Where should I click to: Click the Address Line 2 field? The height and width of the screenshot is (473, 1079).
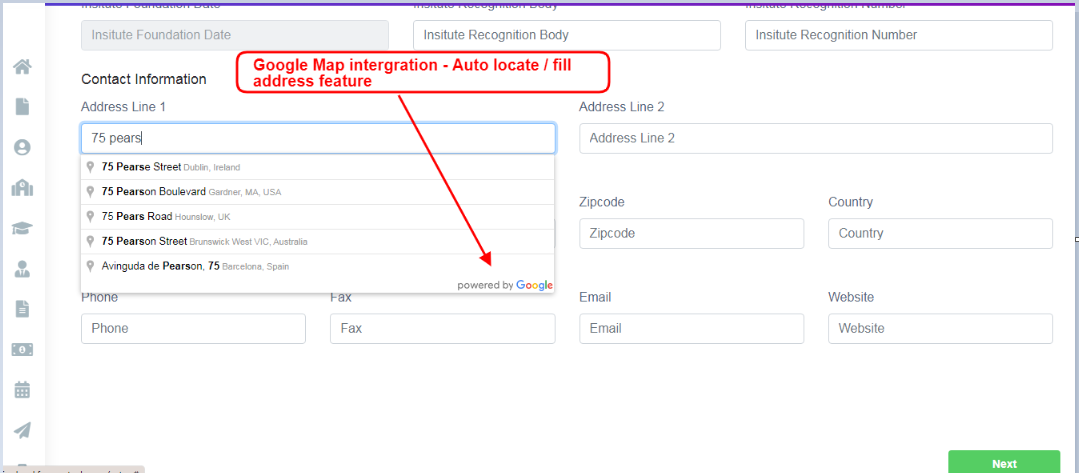pyautogui.click(x=815, y=138)
